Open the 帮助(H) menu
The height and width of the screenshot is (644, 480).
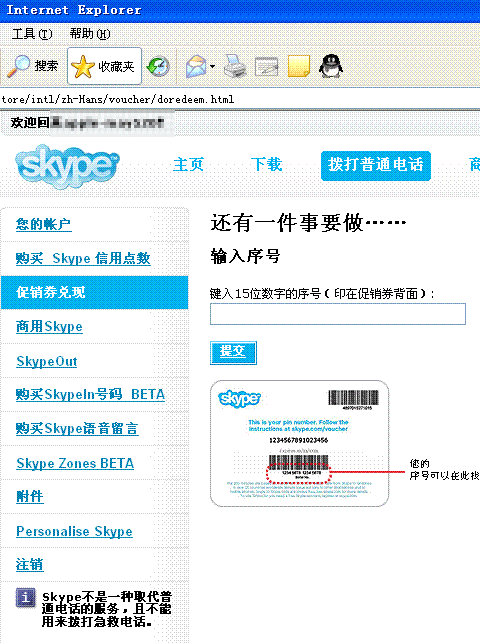point(90,34)
